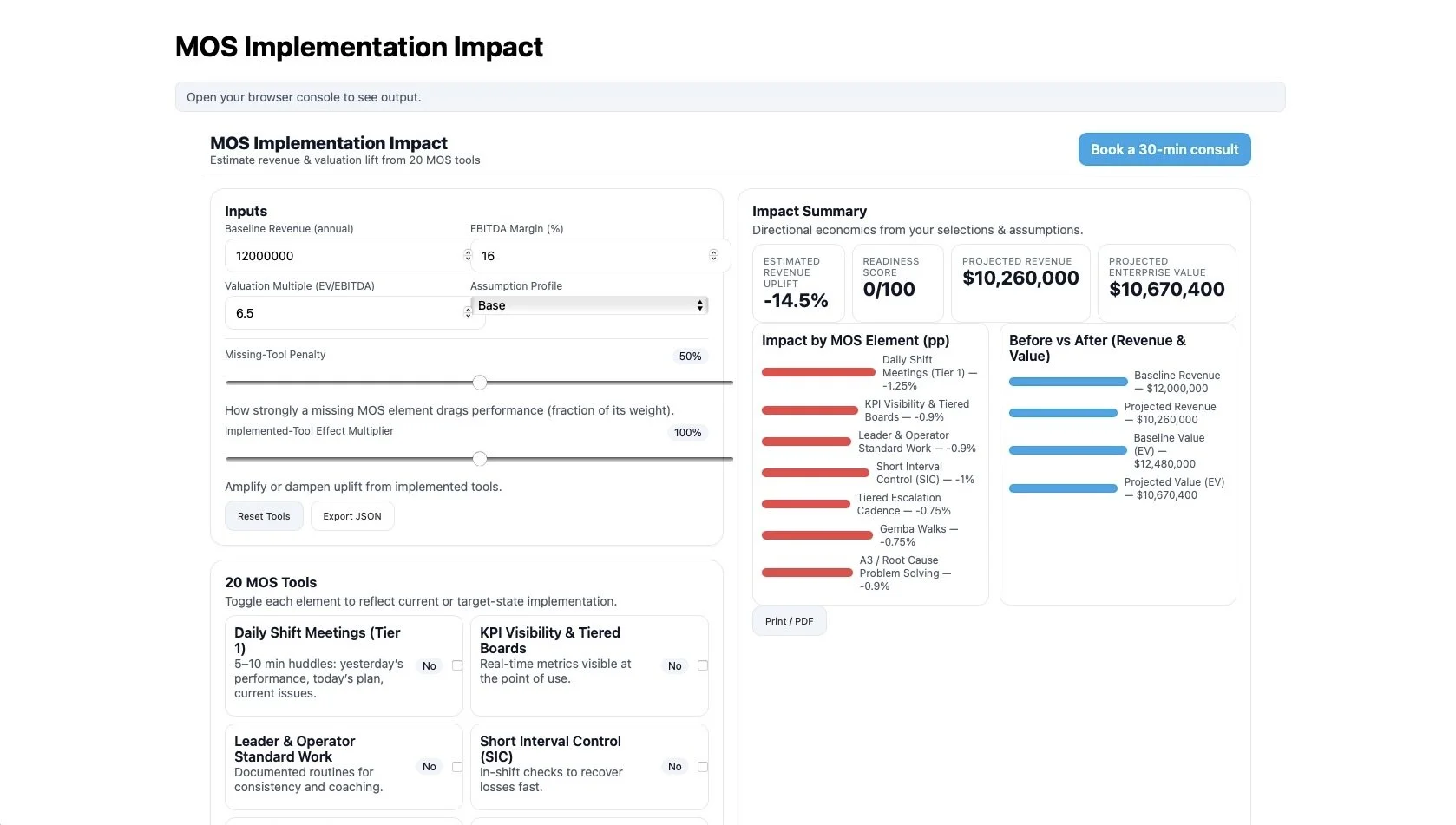Image resolution: width=1456 pixels, height=825 pixels.
Task: Click the Estimated Revenue Uplift summary card
Action: [x=797, y=283]
